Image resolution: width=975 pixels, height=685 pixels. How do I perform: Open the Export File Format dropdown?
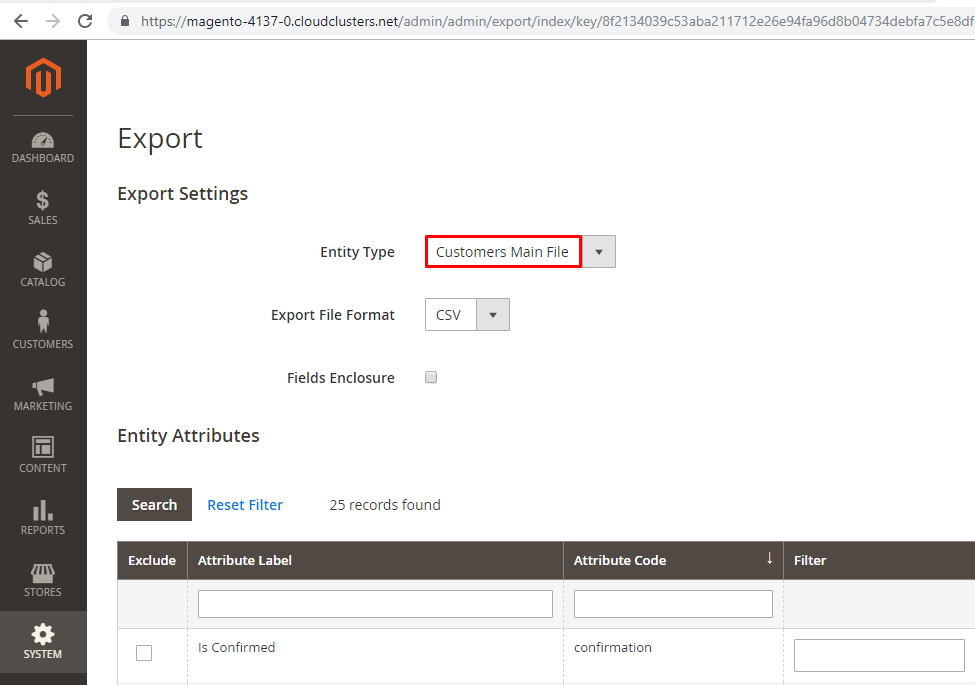point(492,315)
